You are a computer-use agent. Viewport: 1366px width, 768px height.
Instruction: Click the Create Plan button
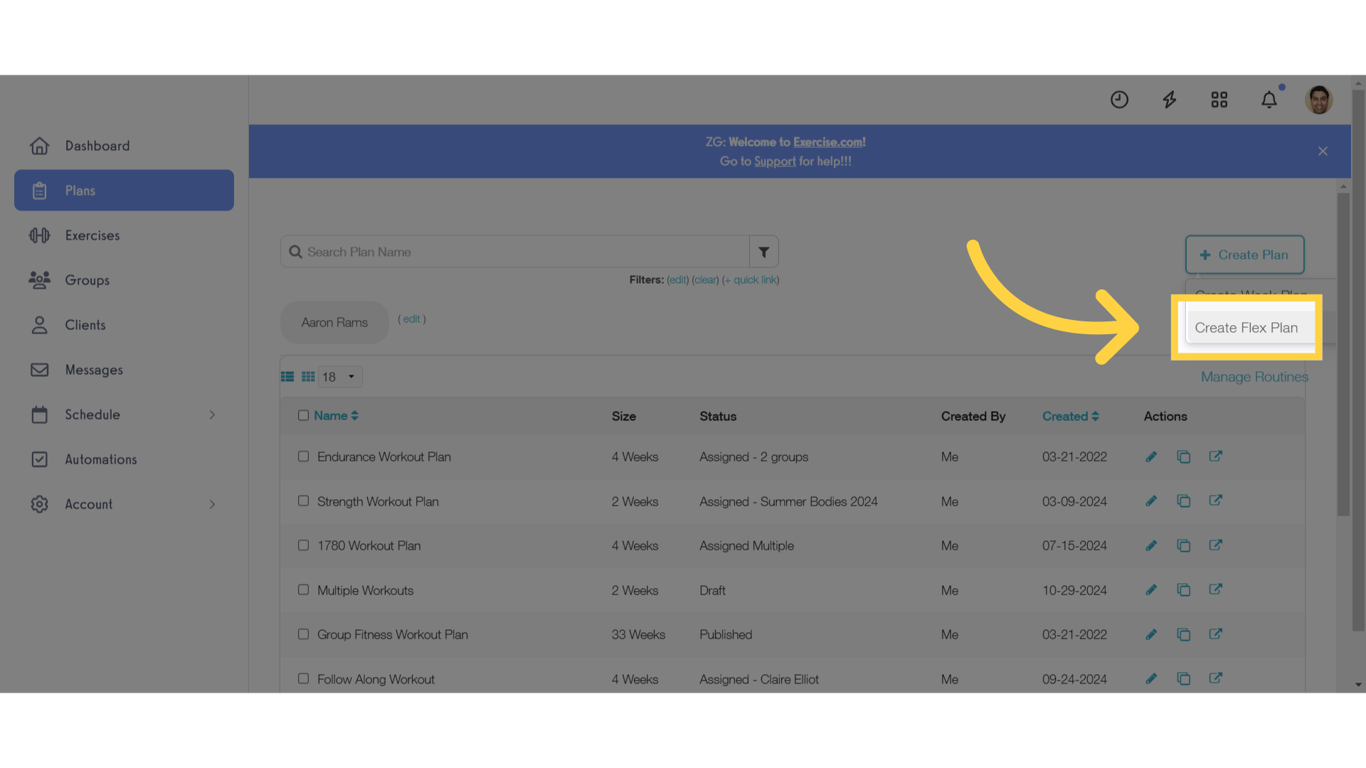(x=1245, y=255)
